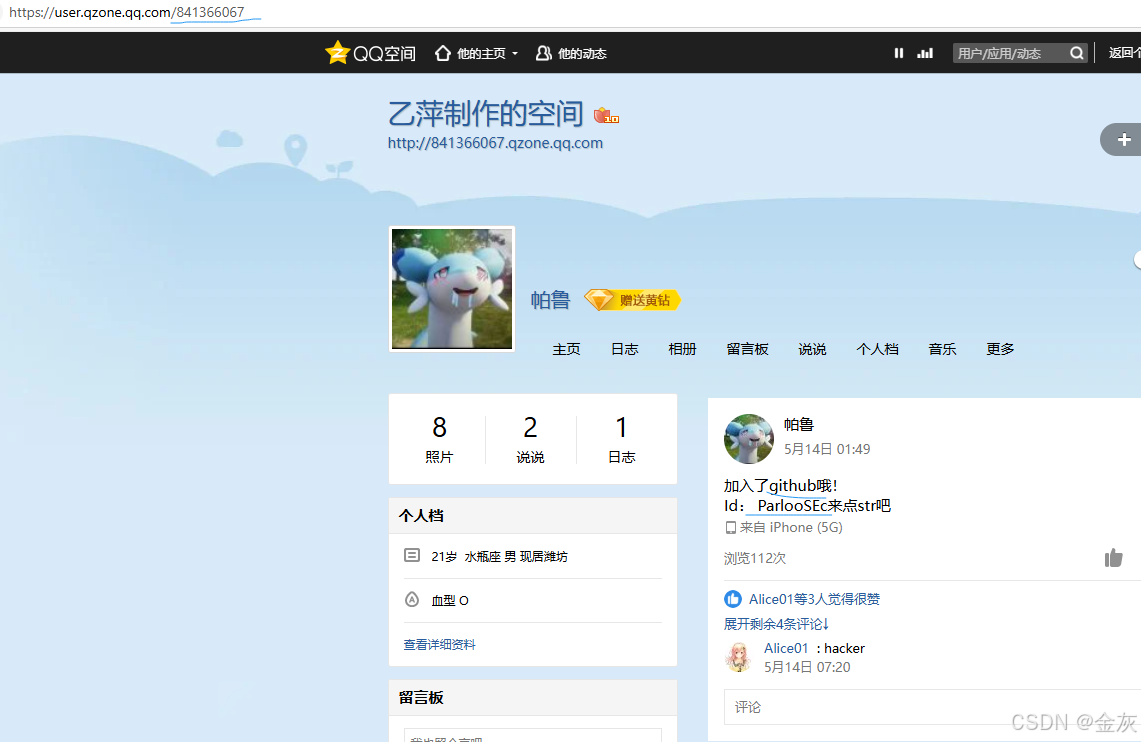Switch to the 日志 tab
The height and width of the screenshot is (742, 1141).
pos(624,349)
